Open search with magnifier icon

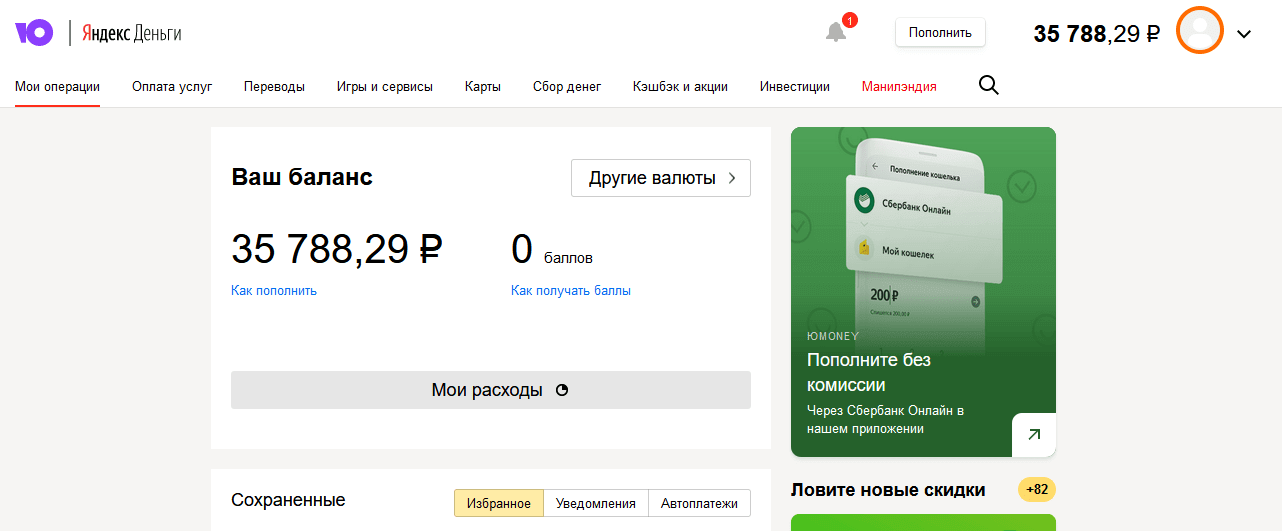(x=988, y=86)
